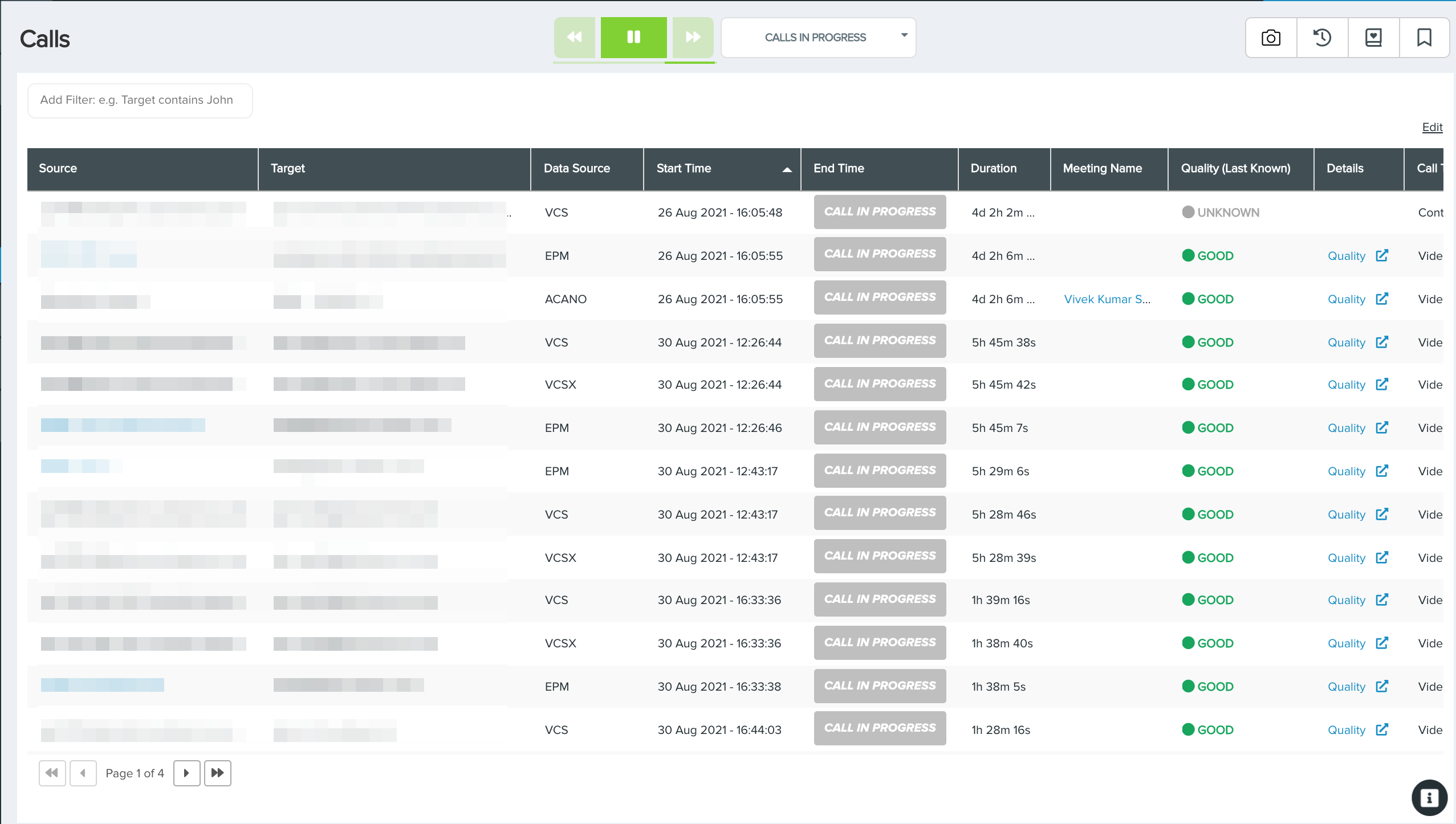Click the UNKNOWN quality status indicator

(1221, 213)
